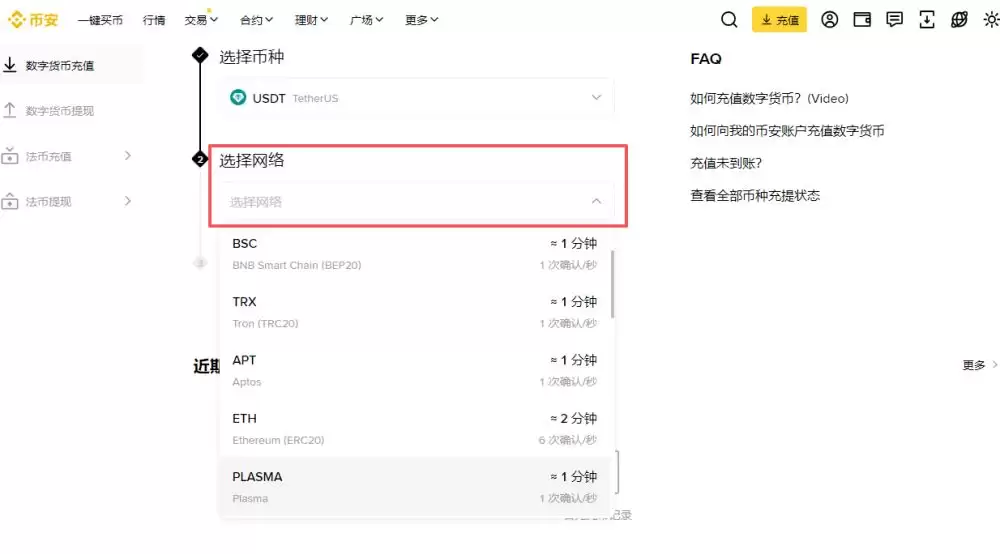Viewport: 1000px width, 554px height.
Task: Select 数字货币充值 in sidebar
Action: [x=71, y=65]
